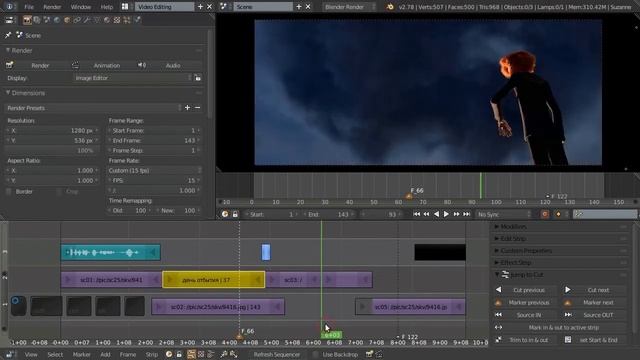Click the pin icon beside Scene
The width and height of the screenshot is (640, 360).
click(8, 36)
